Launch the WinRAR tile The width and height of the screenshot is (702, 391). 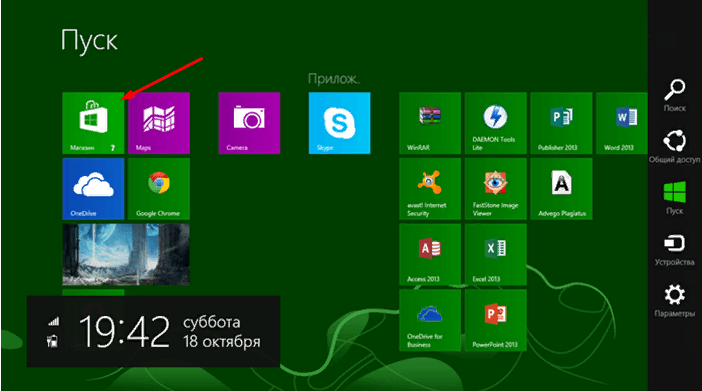pos(430,123)
